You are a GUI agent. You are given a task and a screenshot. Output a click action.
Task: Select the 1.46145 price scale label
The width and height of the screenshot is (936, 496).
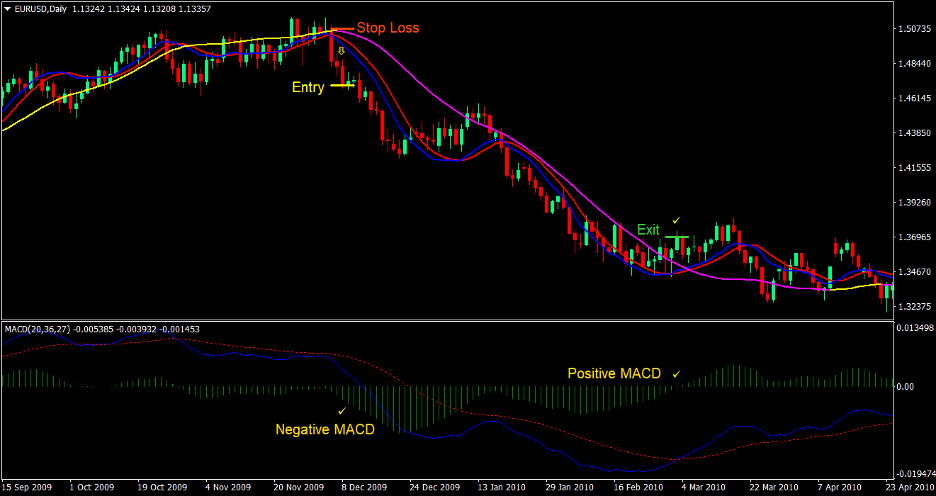tap(914, 98)
